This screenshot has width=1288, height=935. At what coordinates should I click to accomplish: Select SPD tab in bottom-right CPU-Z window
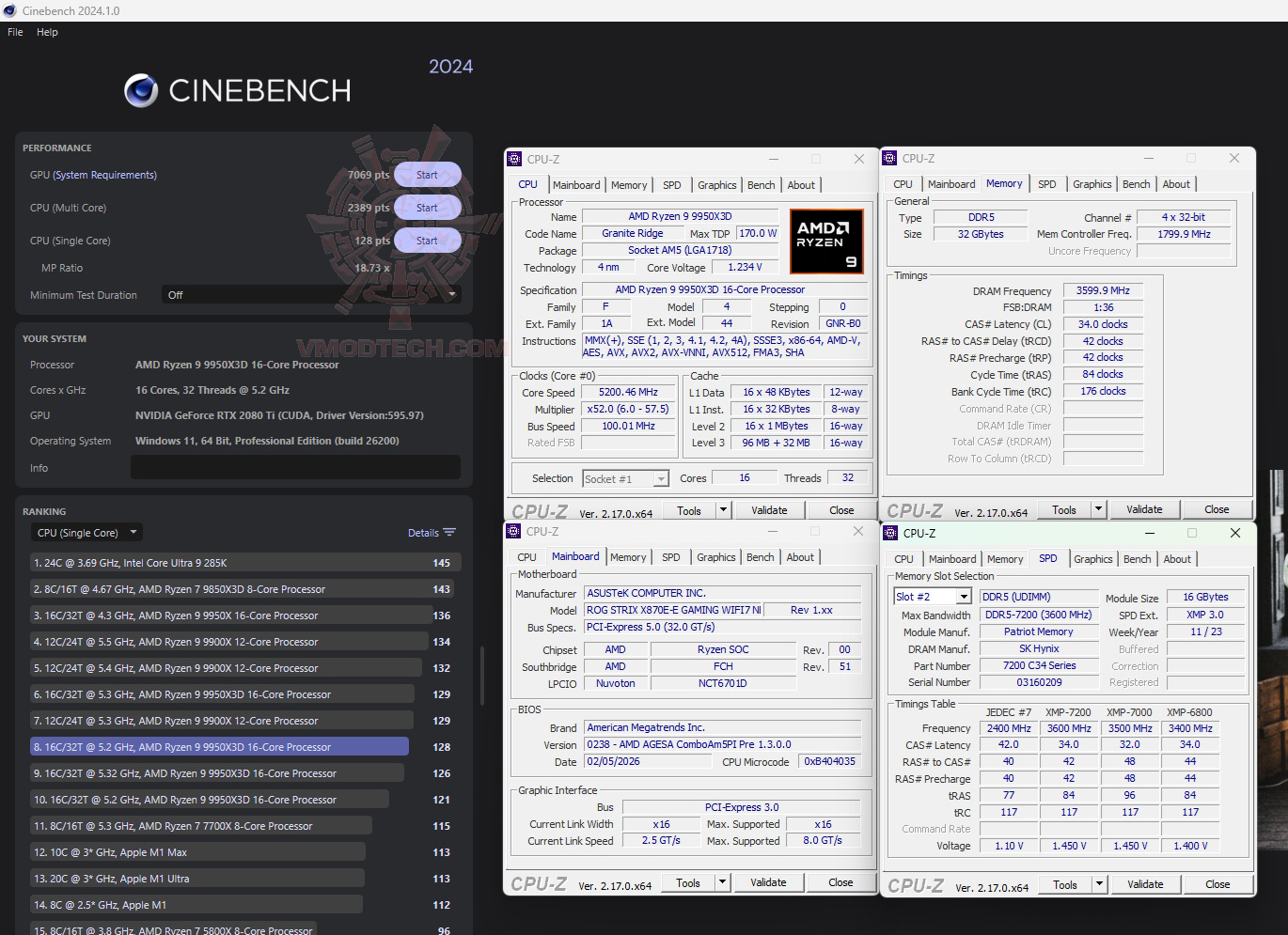pos(1048,558)
